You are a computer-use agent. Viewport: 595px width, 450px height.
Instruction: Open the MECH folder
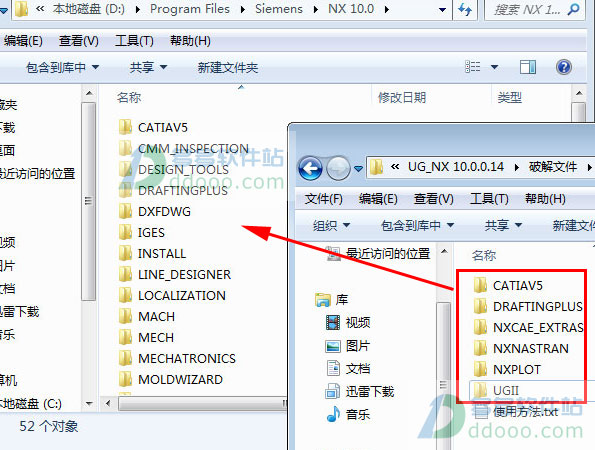(146, 337)
